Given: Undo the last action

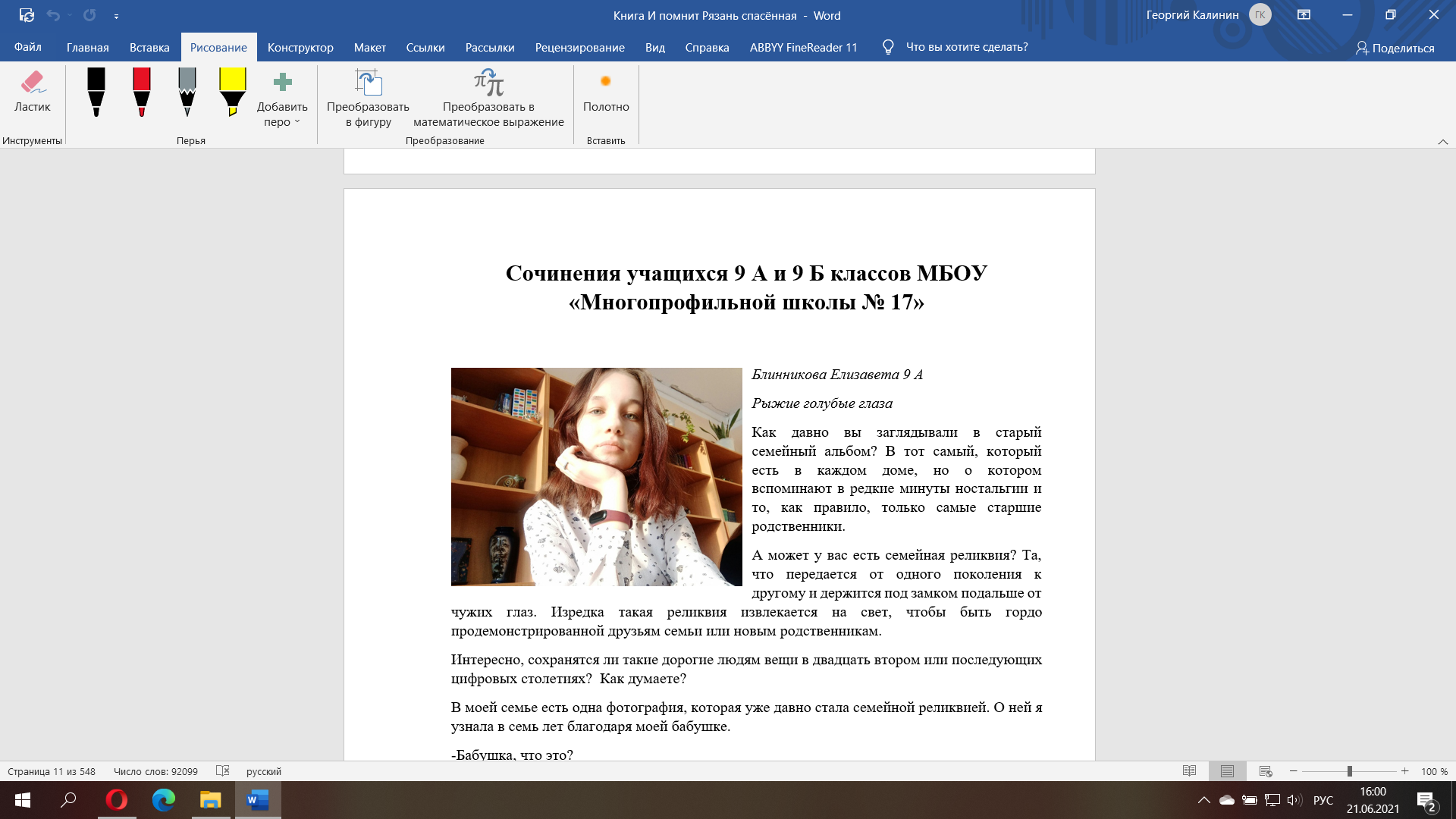Looking at the screenshot, I should pos(53,15).
